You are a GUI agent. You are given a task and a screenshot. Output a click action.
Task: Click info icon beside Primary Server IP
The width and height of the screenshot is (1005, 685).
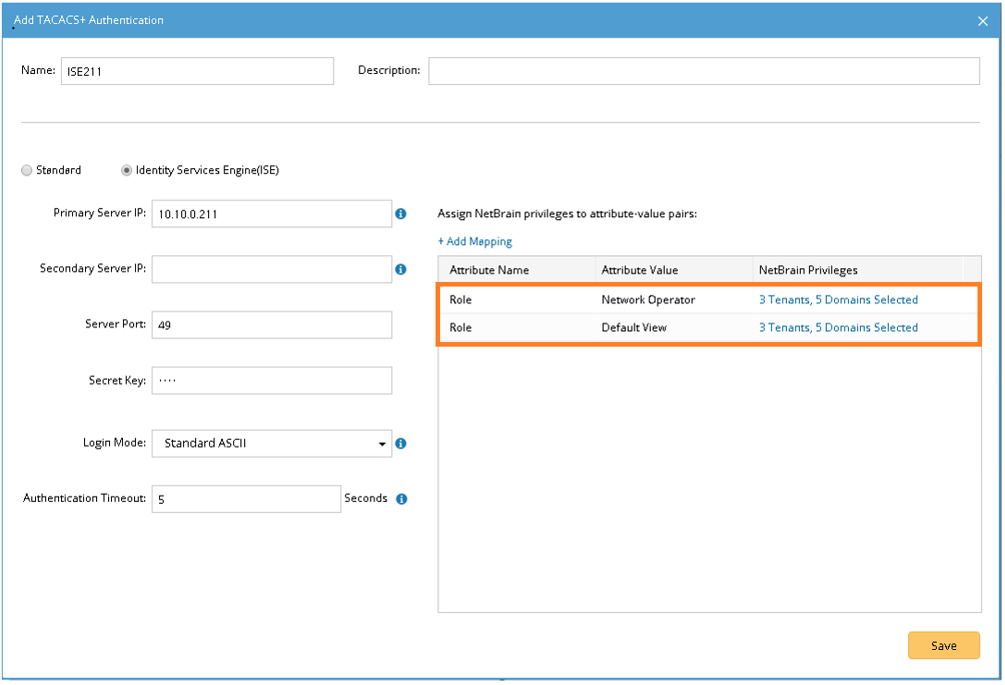click(x=401, y=214)
